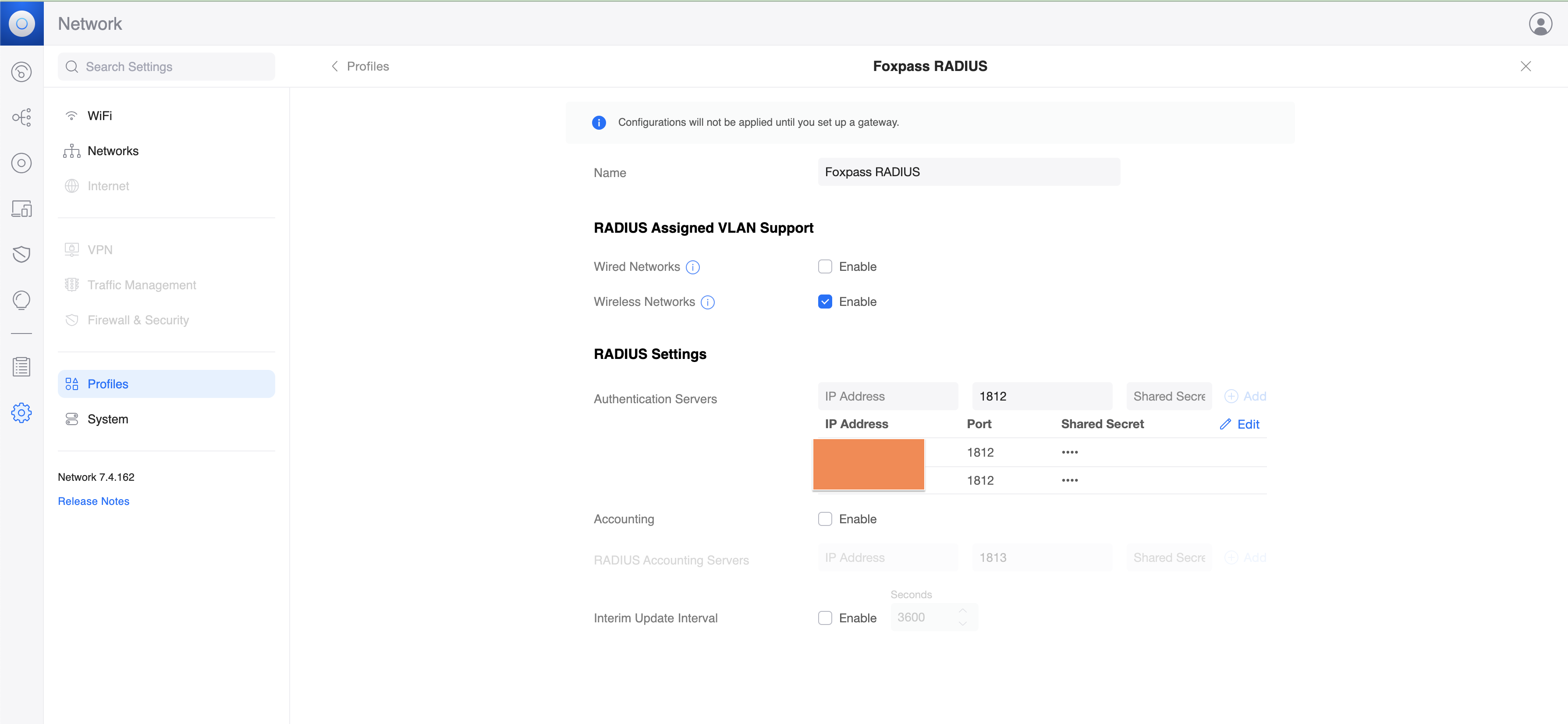The image size is (1568, 724).
Task: Click Release Notes link at bottom
Action: 94,501
